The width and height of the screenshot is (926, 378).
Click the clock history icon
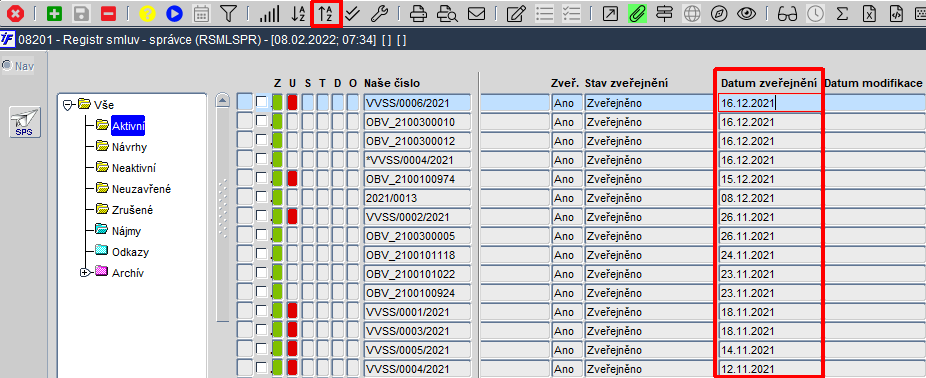816,14
